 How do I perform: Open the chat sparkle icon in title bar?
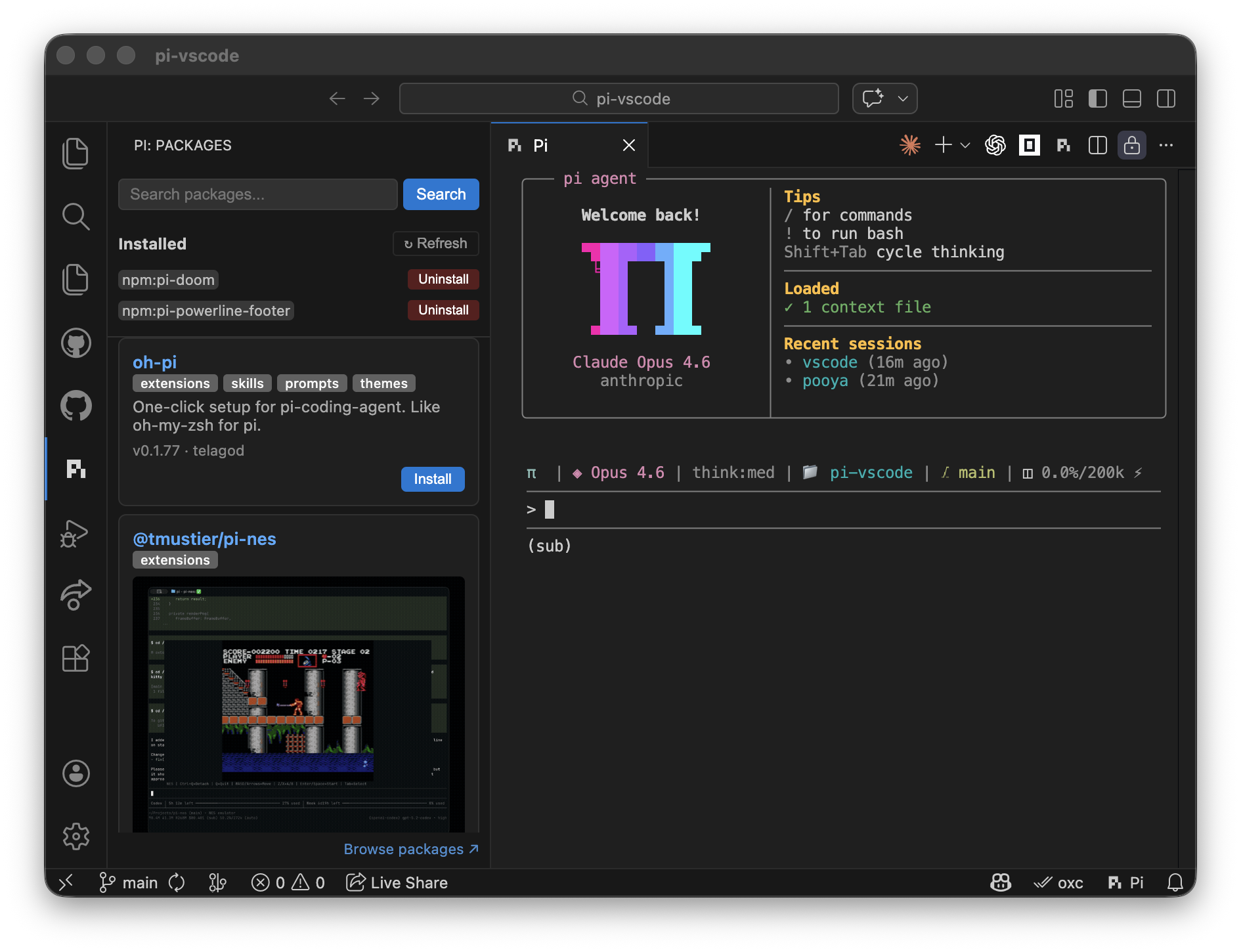[873, 98]
